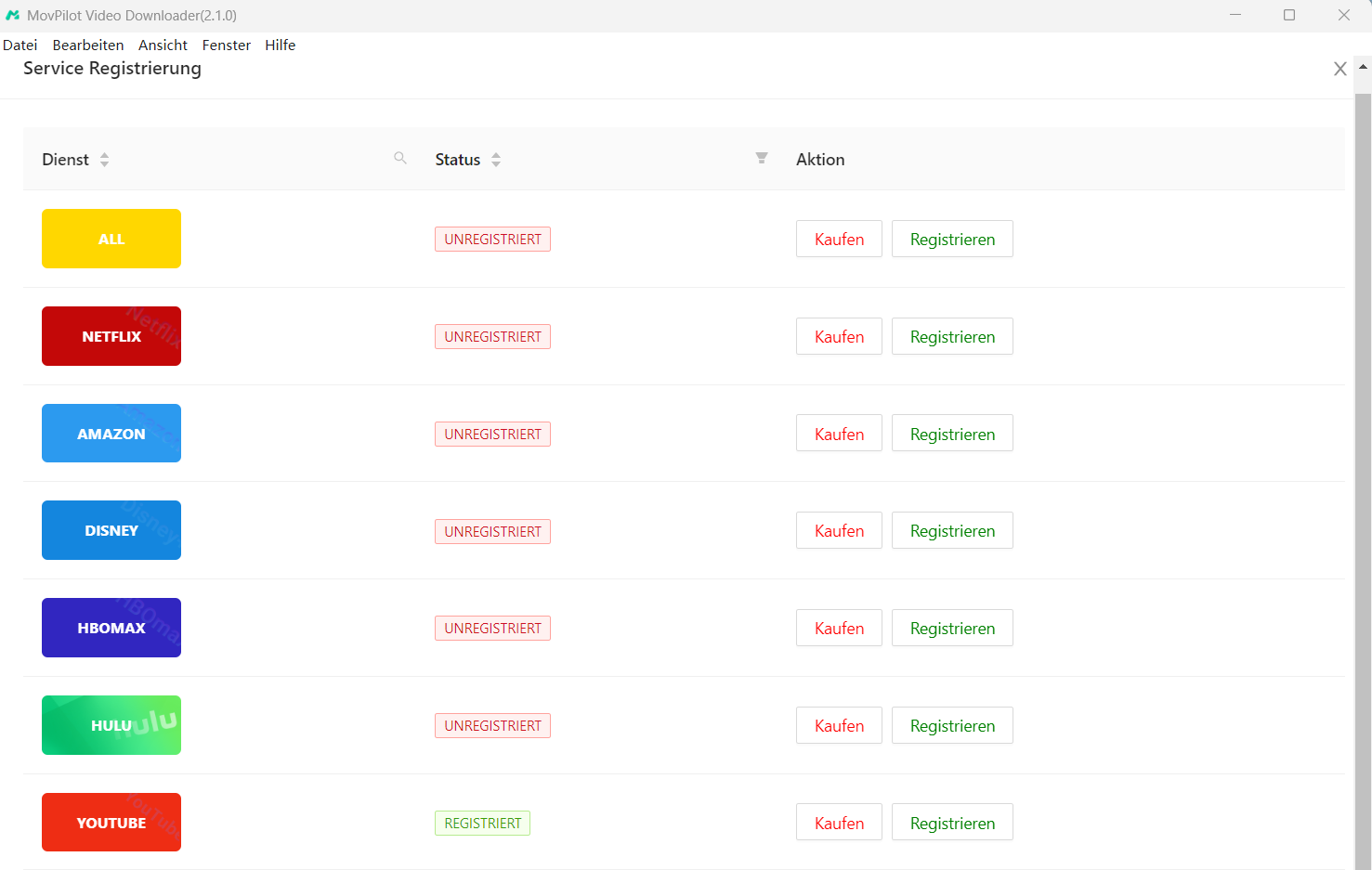1372x870 pixels.
Task: Click Registrieren in the HBOMax row
Action: [952, 628]
